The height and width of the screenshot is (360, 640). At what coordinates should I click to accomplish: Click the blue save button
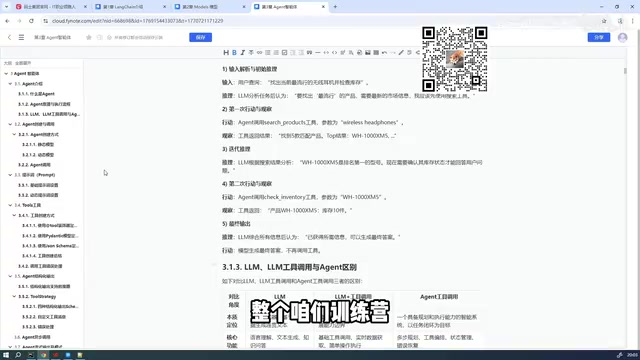(x=200, y=37)
